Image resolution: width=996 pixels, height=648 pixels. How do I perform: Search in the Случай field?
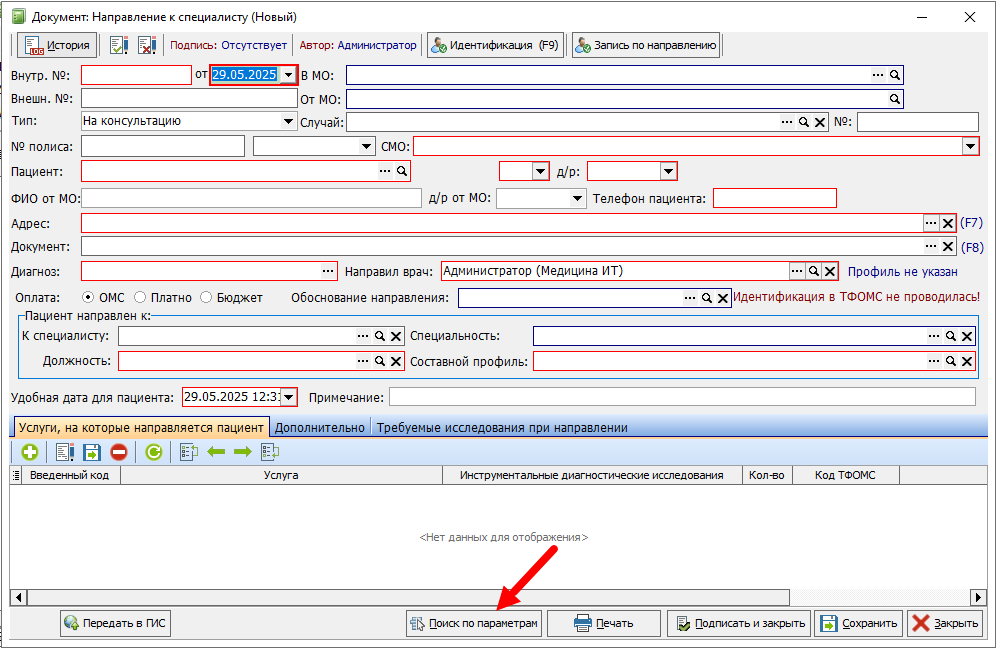tap(804, 122)
